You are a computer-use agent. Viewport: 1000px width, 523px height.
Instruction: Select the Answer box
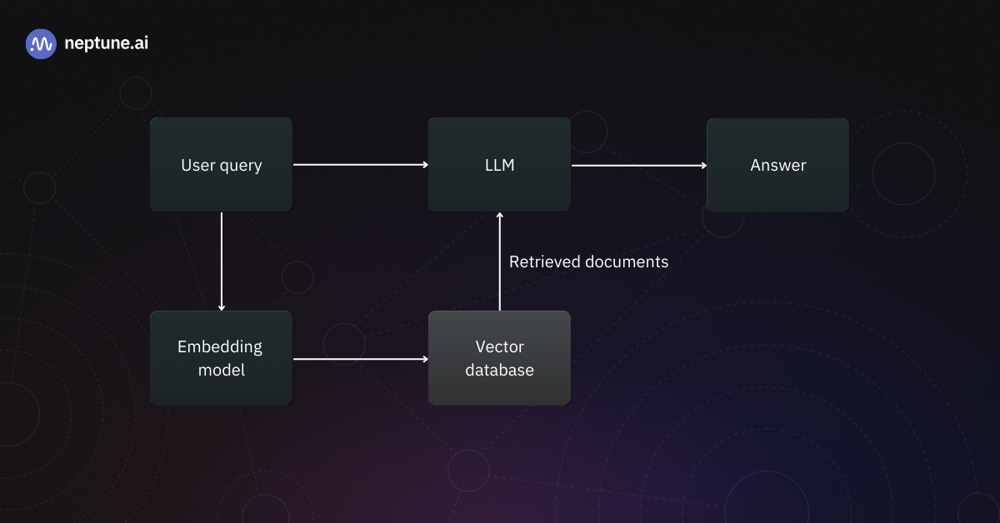(777, 165)
